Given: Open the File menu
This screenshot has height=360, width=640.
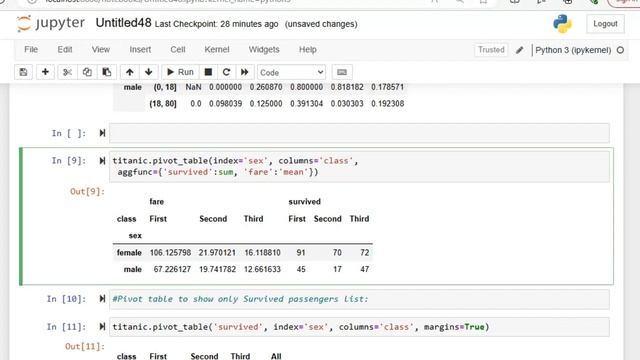Looking at the screenshot, I should (31, 49).
